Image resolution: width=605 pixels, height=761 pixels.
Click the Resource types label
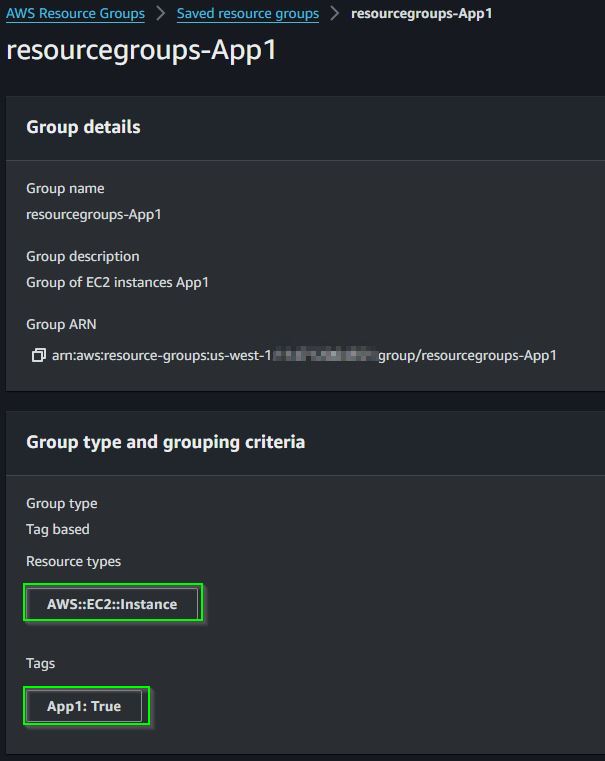pos(73,562)
